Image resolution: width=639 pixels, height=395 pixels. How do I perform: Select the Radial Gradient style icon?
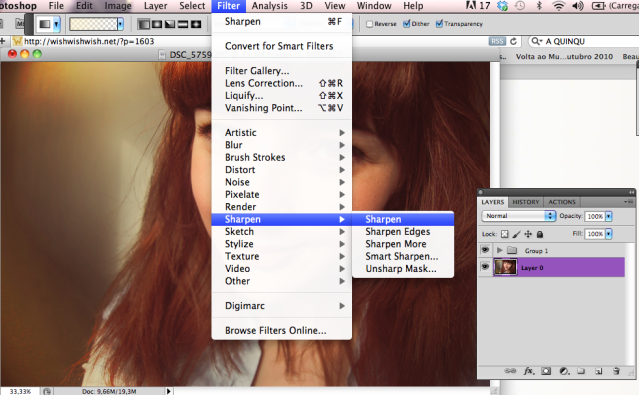(x=156, y=24)
